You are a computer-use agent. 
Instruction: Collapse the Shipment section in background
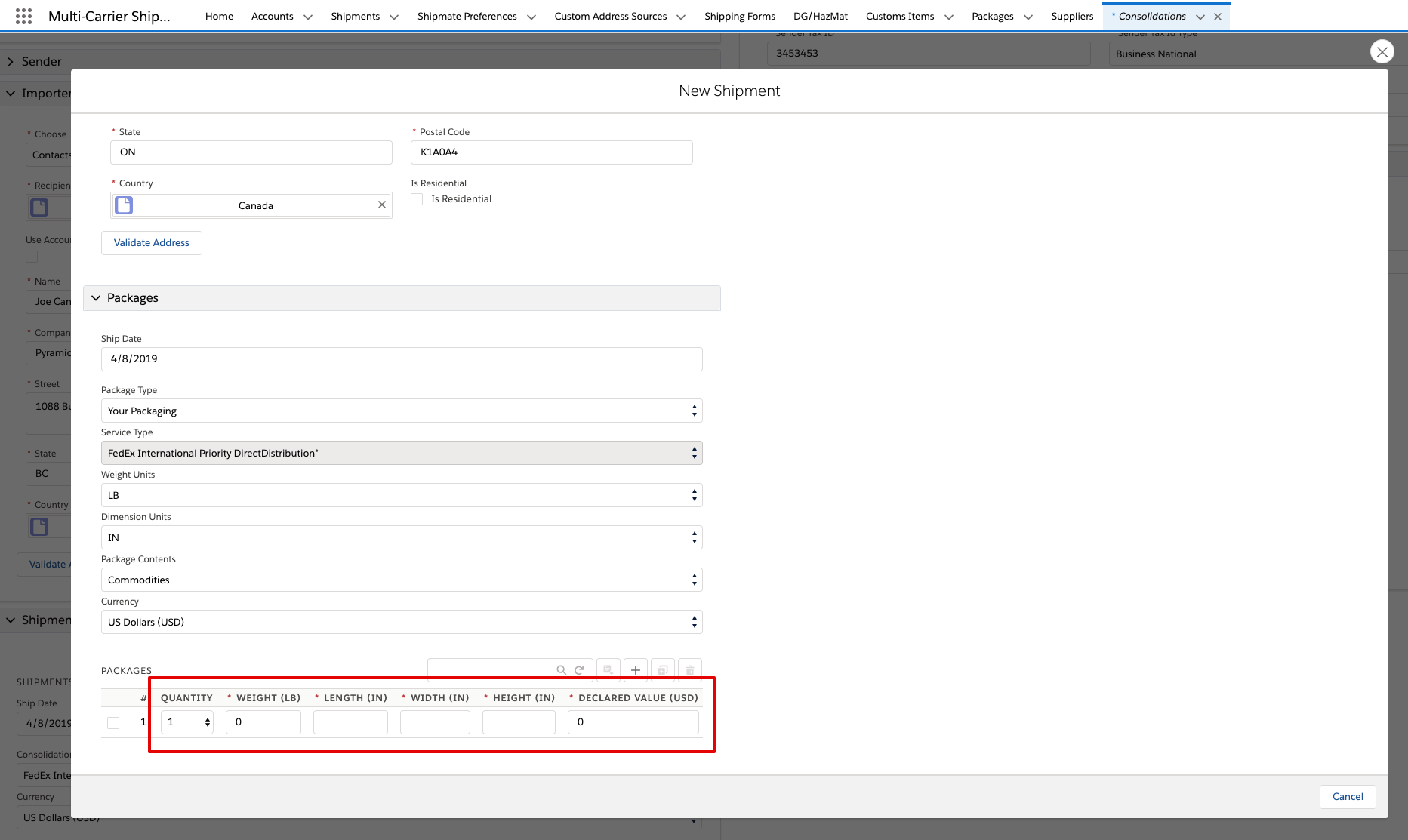11,620
